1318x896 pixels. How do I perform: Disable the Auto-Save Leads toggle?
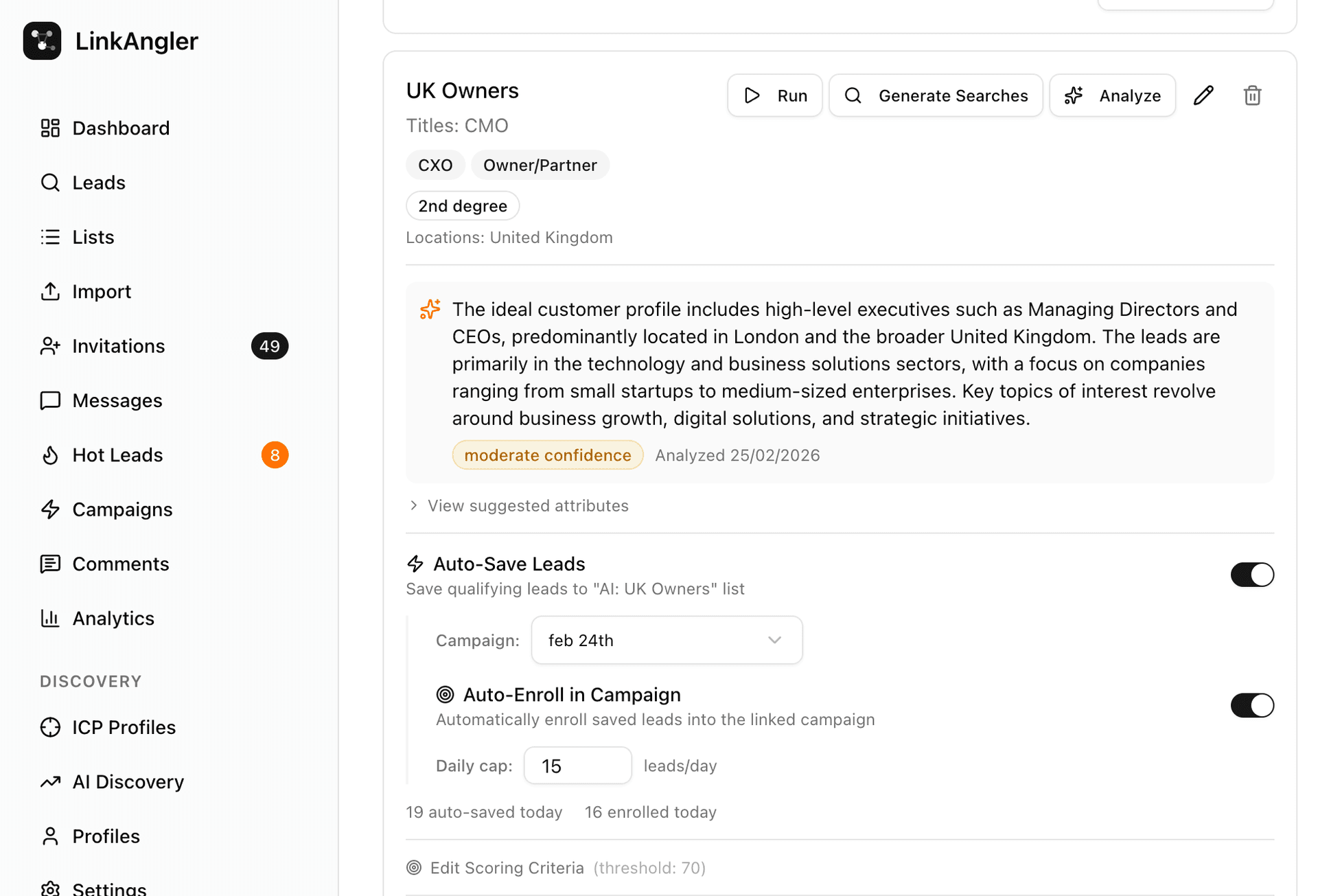coord(1251,575)
